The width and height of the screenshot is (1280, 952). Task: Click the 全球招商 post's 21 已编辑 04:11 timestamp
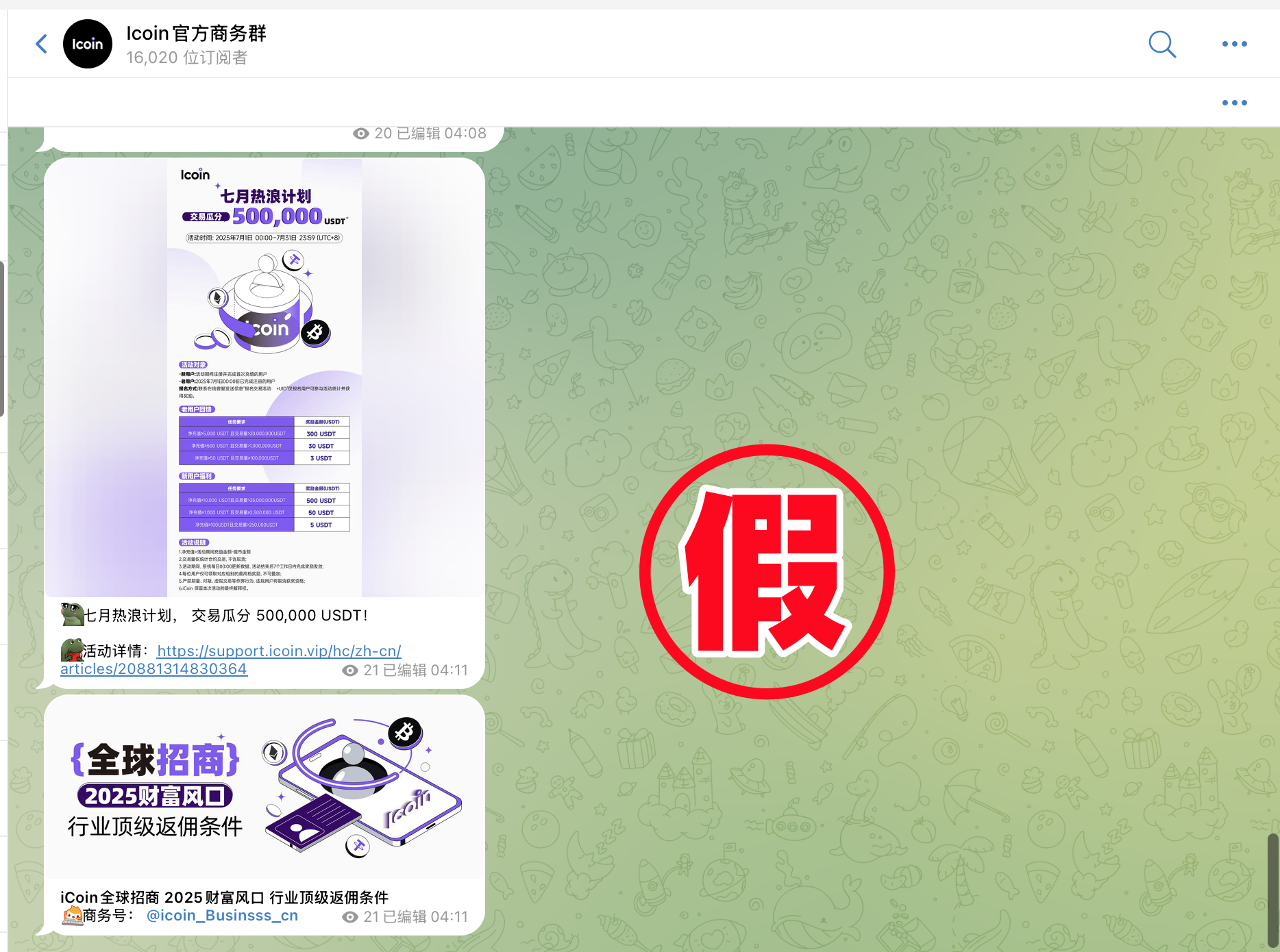tap(405, 917)
